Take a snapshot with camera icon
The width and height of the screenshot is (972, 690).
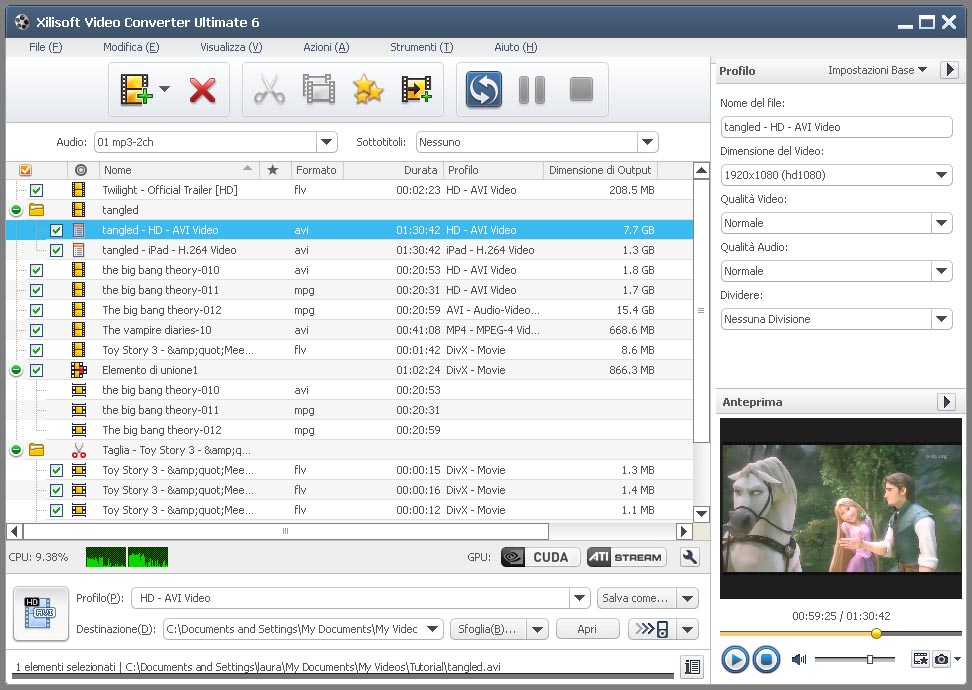(x=941, y=658)
